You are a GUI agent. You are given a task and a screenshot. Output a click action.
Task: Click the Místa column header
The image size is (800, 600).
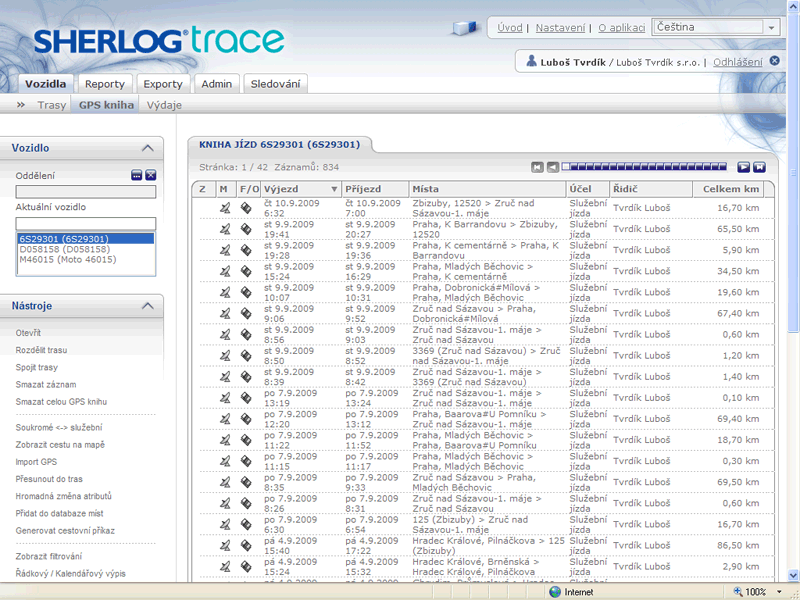coord(487,189)
